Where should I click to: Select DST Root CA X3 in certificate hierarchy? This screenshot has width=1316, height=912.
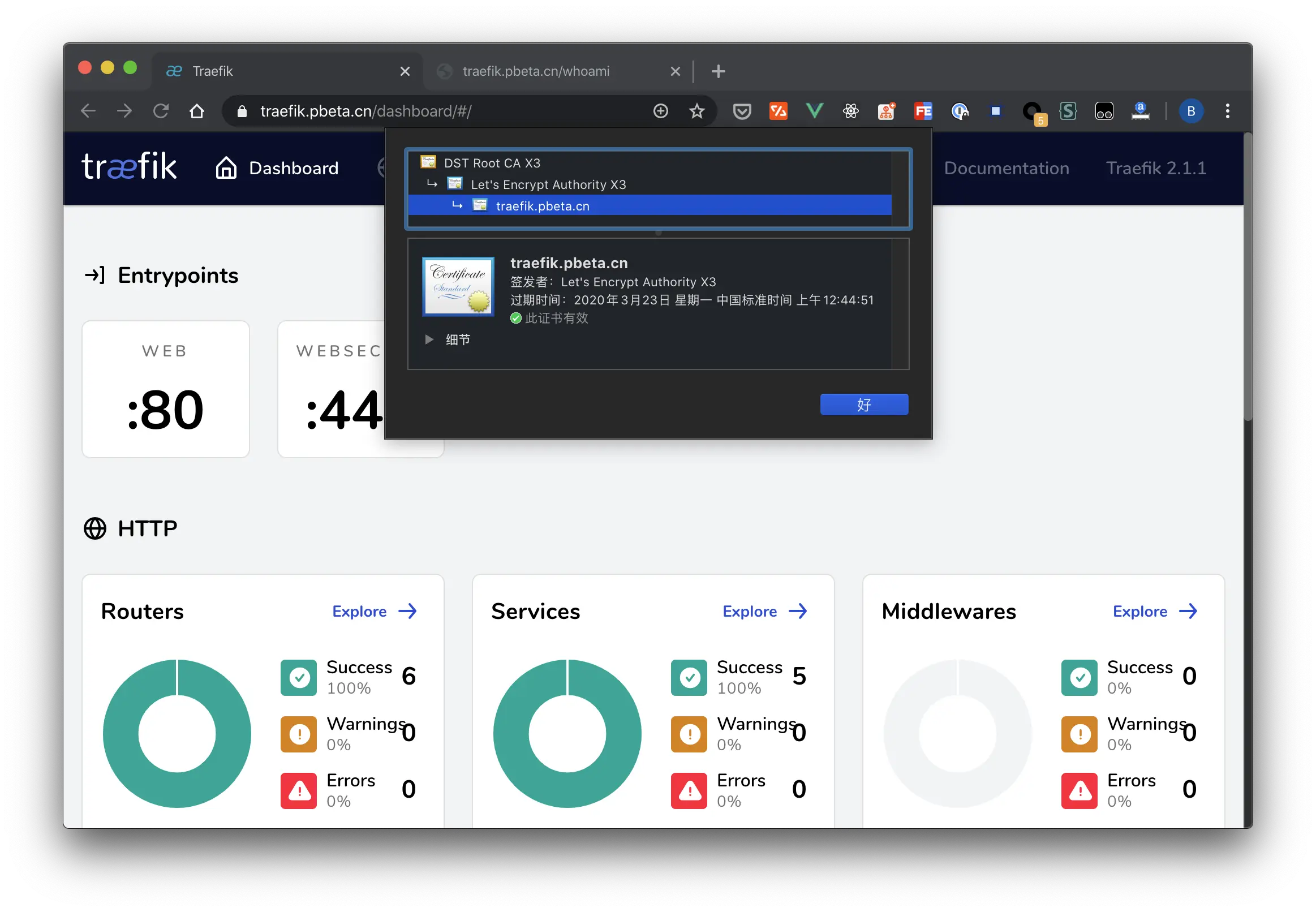coord(492,163)
